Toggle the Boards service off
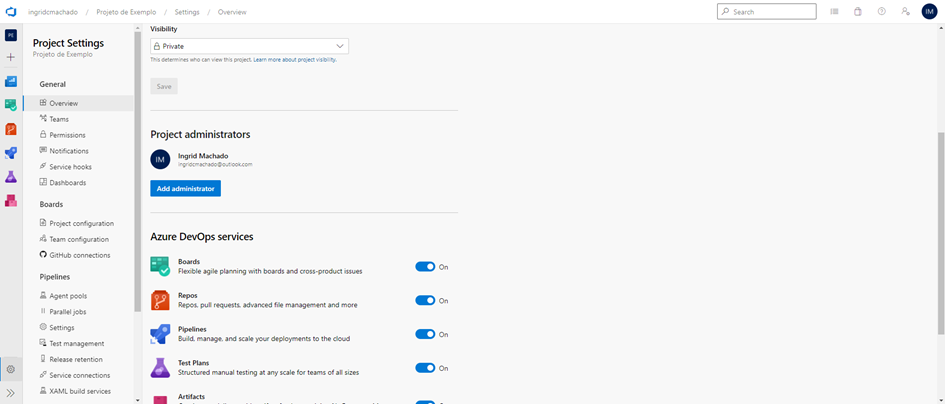 (425, 267)
